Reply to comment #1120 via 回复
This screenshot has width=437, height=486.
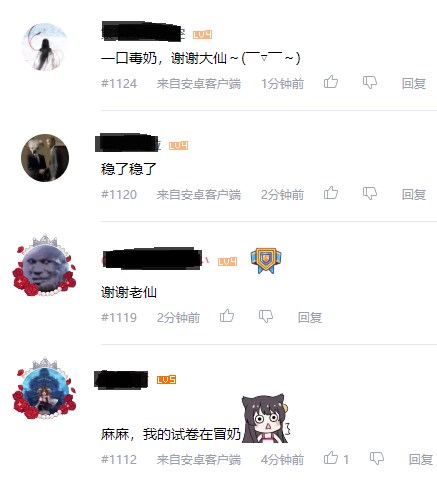pyautogui.click(x=414, y=194)
